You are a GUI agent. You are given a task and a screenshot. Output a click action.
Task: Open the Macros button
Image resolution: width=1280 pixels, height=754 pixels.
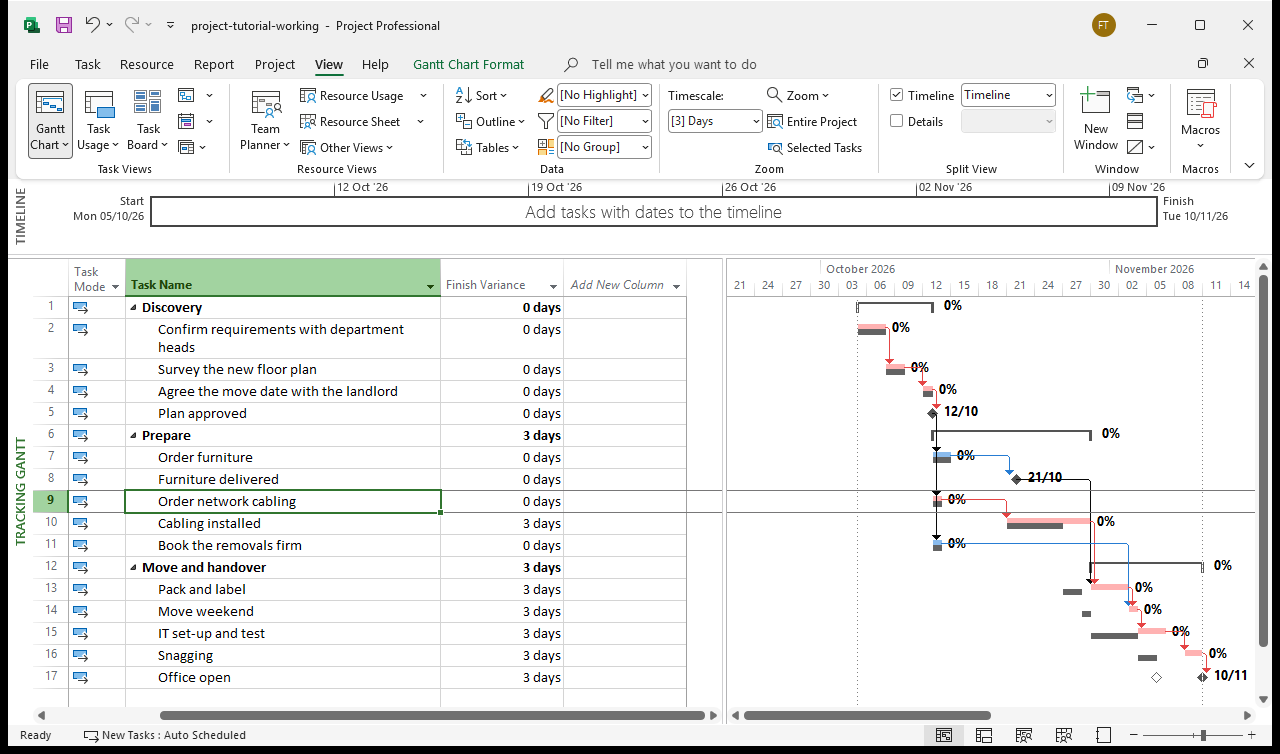pos(1200,120)
